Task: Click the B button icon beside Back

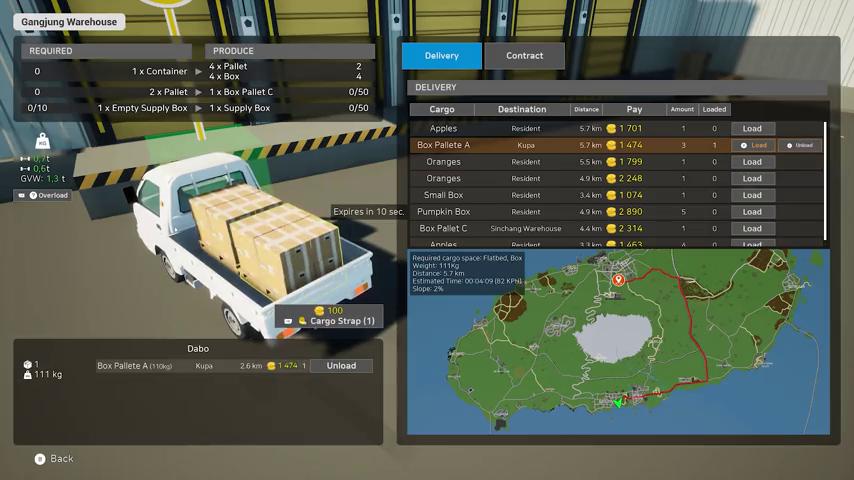Action: [40, 459]
